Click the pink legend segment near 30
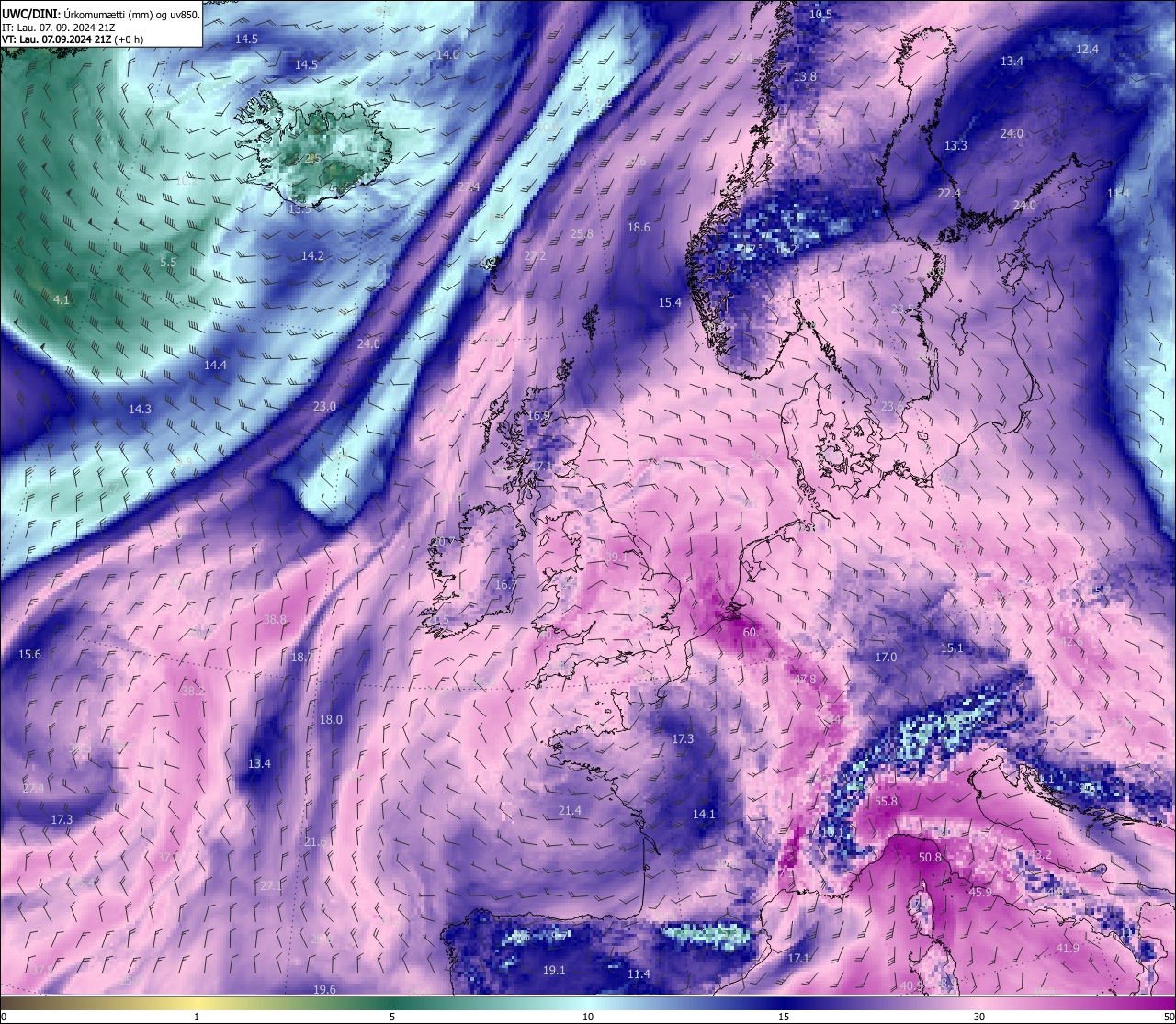Screen dimensions: 1176x1024 pos(979,1002)
